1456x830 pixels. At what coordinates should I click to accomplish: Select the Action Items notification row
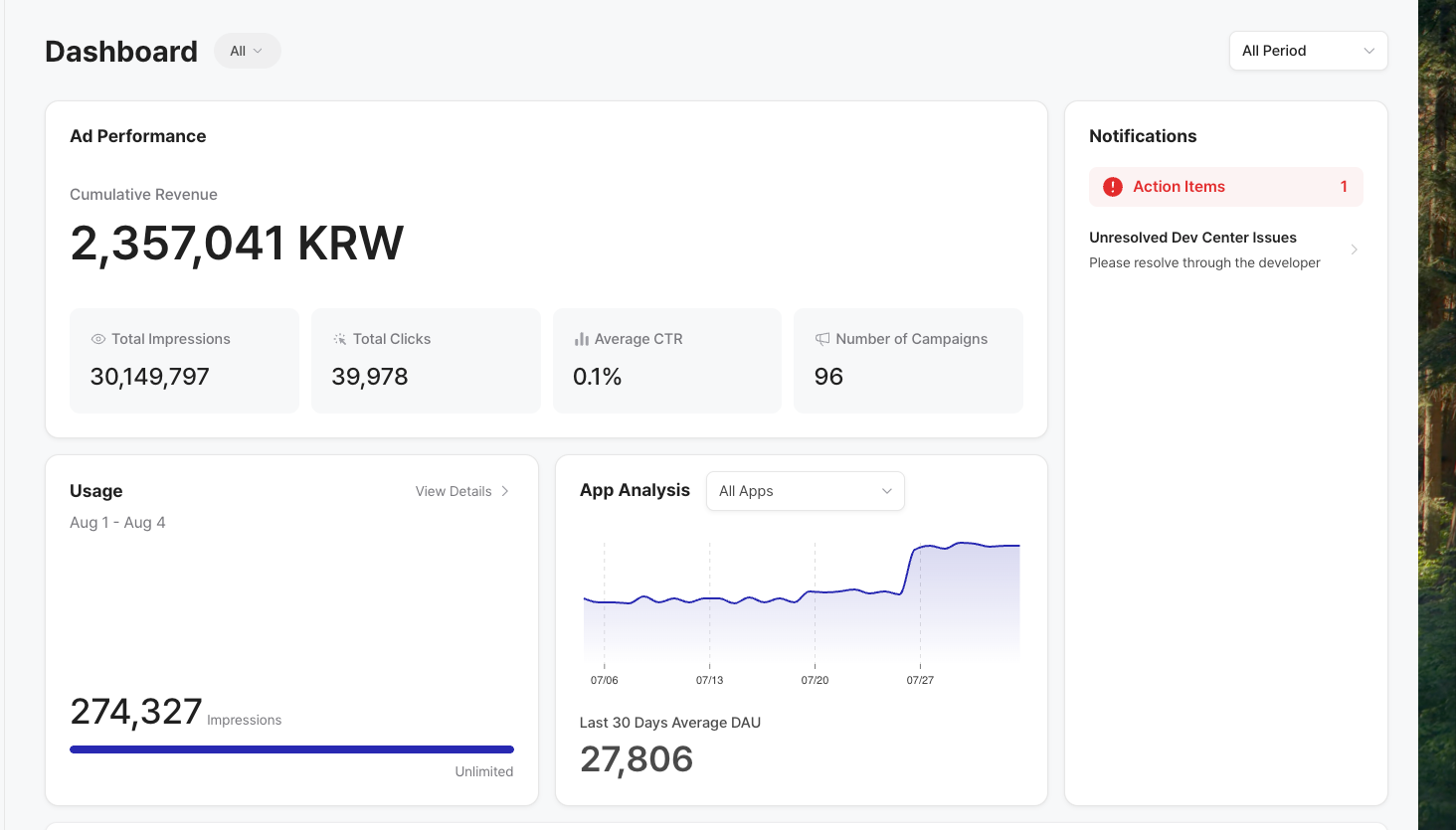(1225, 187)
